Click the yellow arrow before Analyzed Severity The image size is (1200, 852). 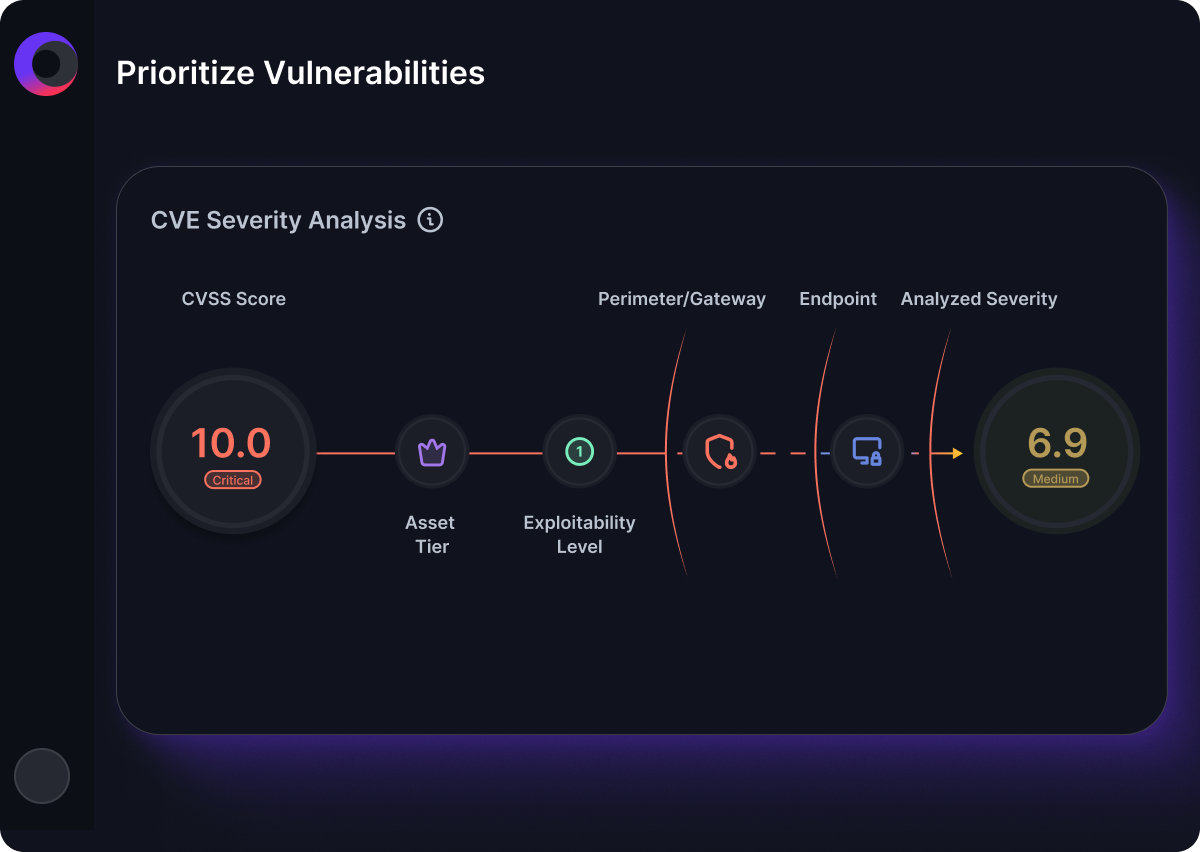coord(946,453)
